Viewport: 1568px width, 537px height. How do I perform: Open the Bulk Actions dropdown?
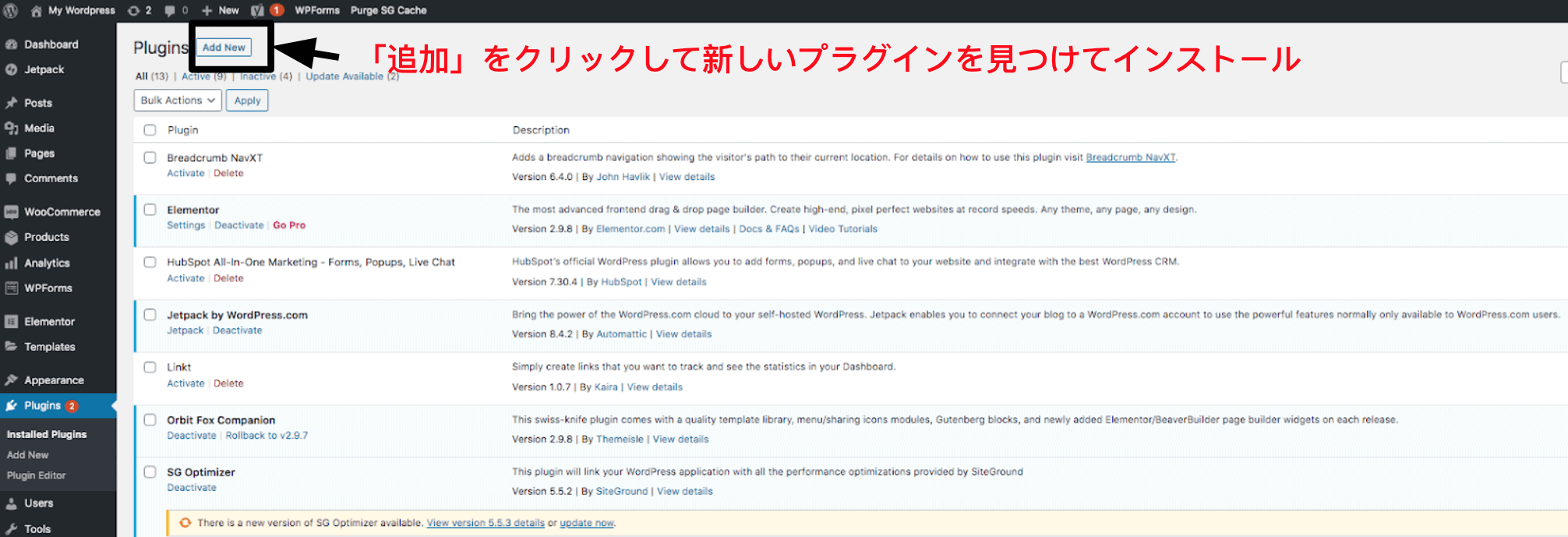178,101
